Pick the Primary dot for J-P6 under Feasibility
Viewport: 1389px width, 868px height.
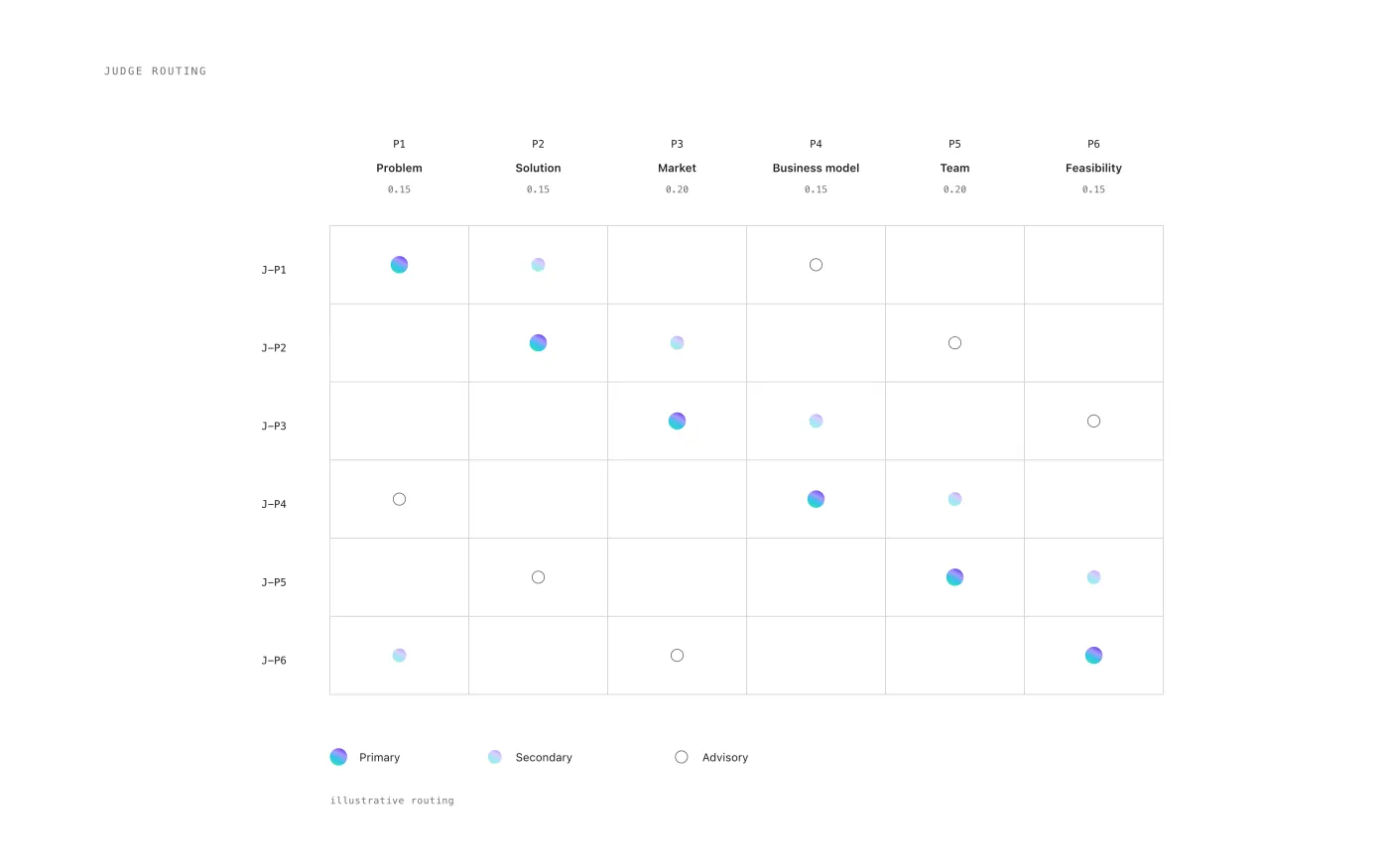click(x=1093, y=656)
